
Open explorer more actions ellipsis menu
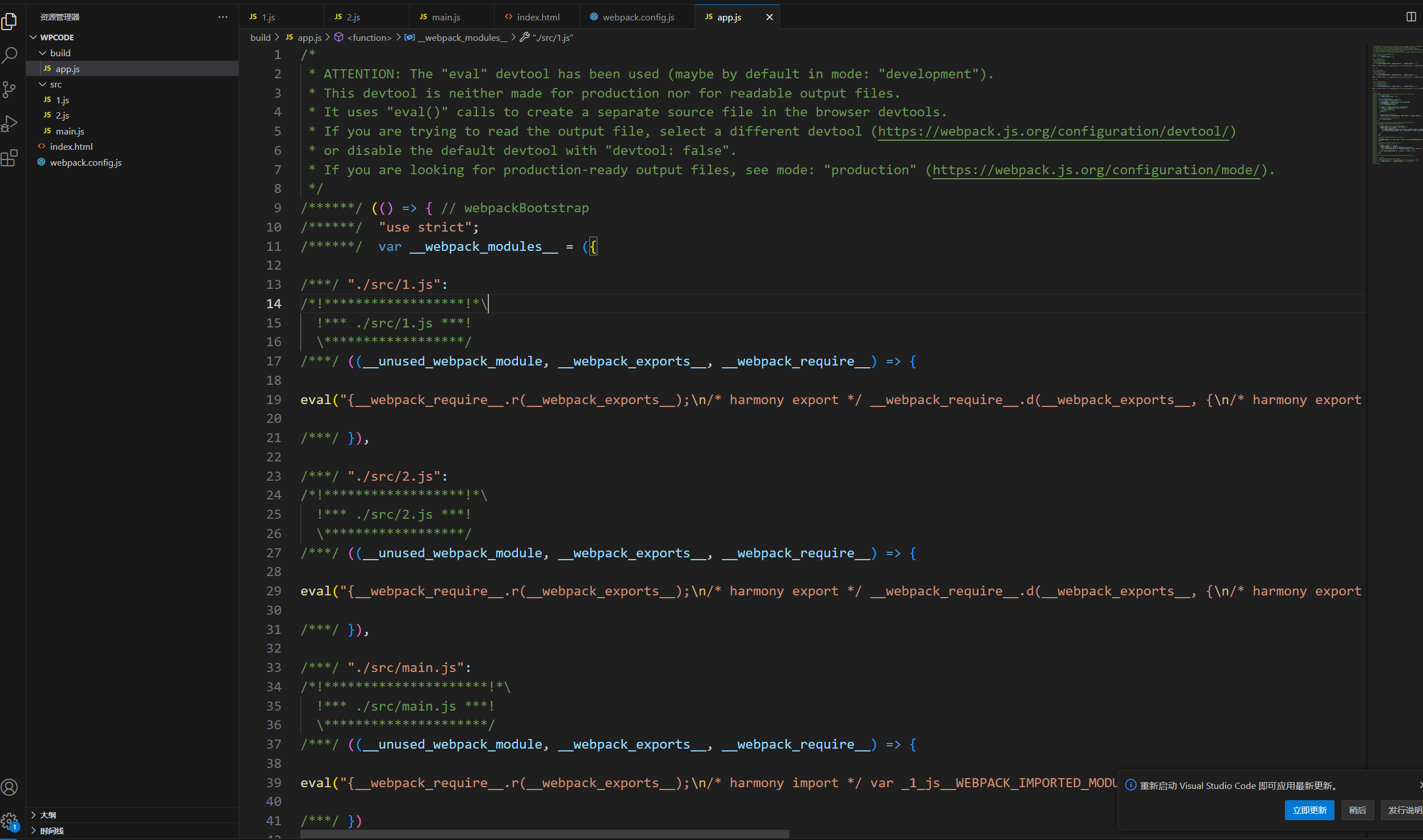(x=223, y=17)
